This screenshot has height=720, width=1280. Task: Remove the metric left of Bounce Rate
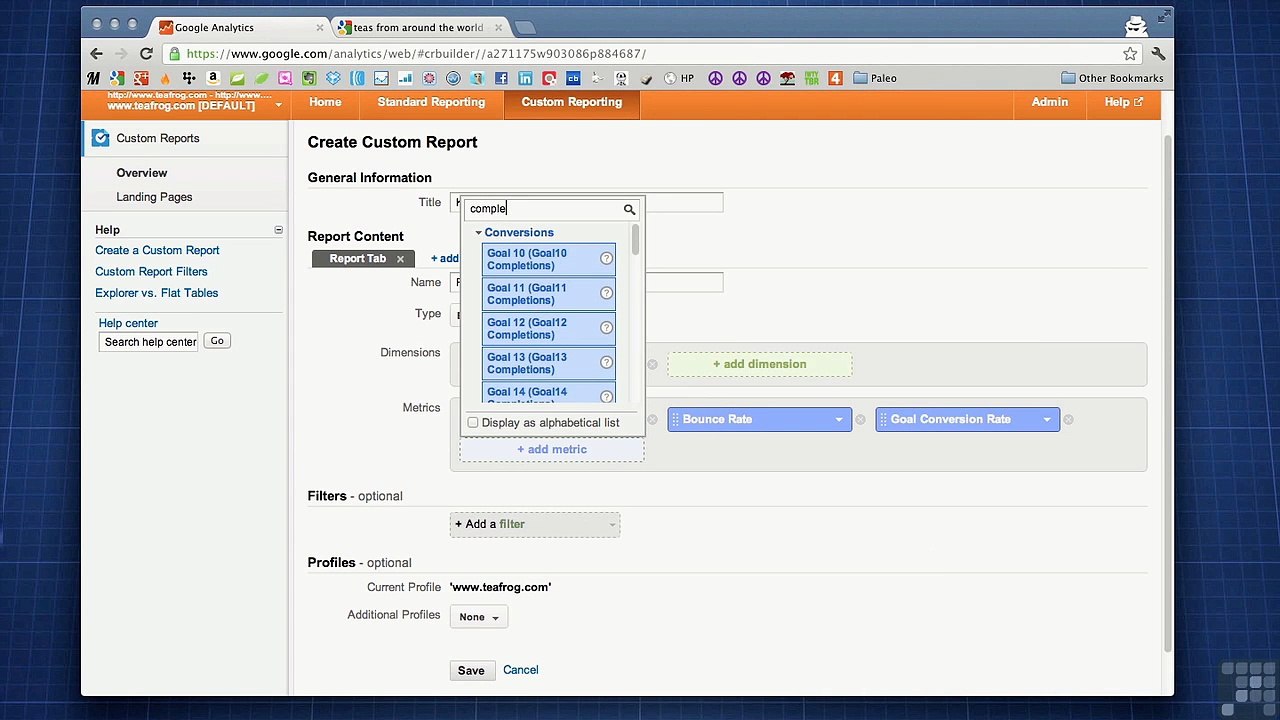point(652,420)
